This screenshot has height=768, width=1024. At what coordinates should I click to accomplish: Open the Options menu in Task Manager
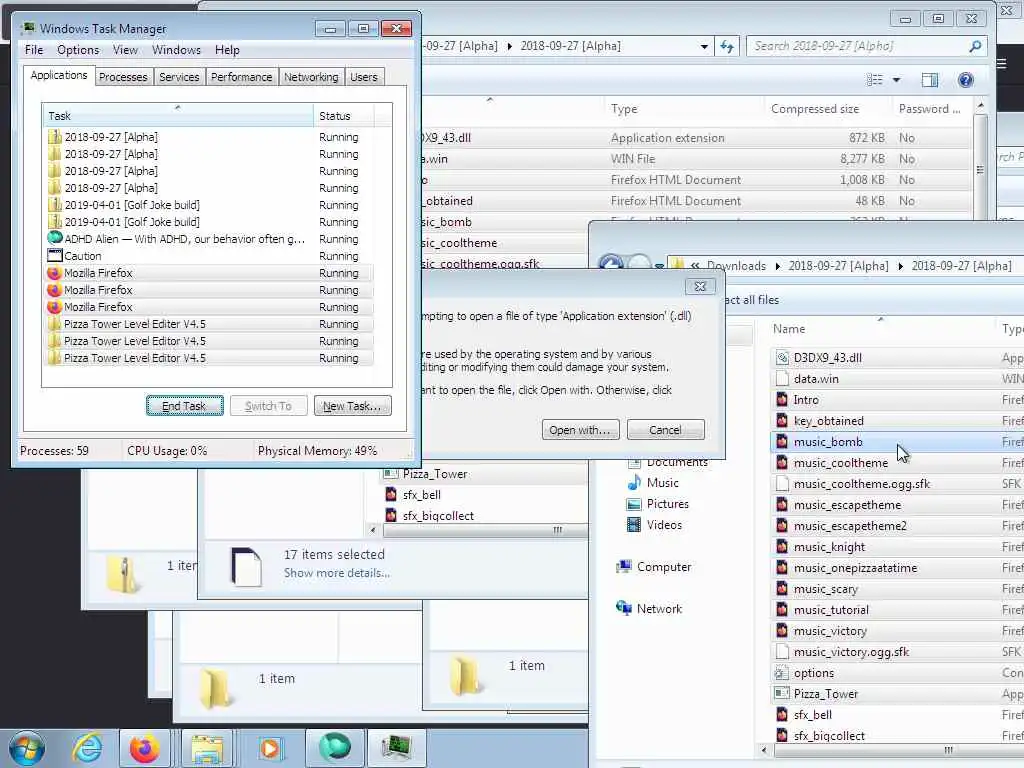pos(78,50)
